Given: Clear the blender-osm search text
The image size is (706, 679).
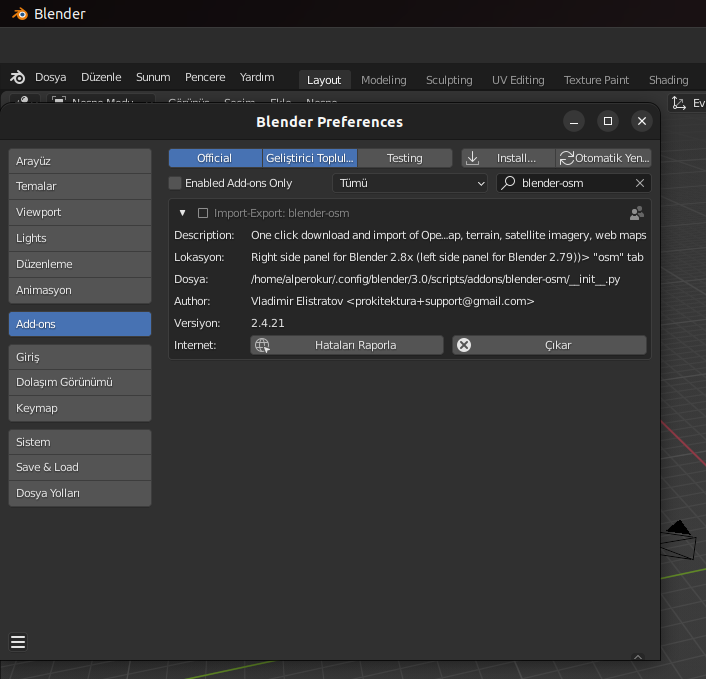Looking at the screenshot, I should 640,183.
